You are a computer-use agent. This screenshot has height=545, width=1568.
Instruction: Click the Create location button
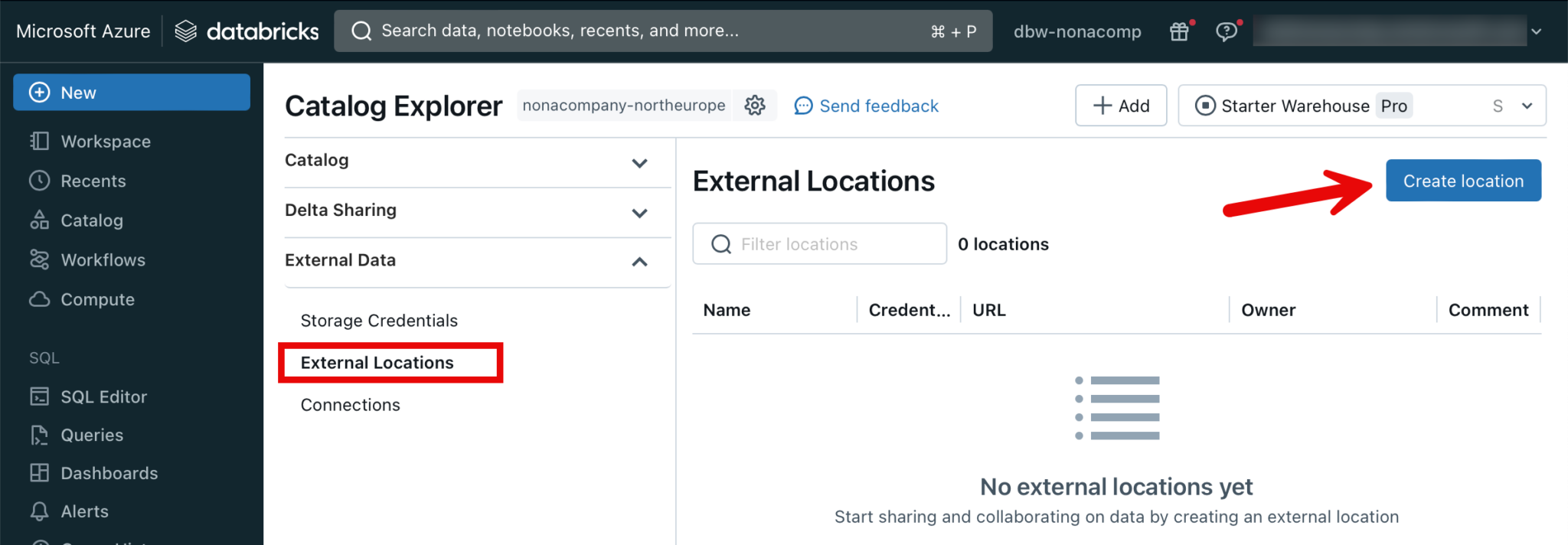pyautogui.click(x=1462, y=181)
